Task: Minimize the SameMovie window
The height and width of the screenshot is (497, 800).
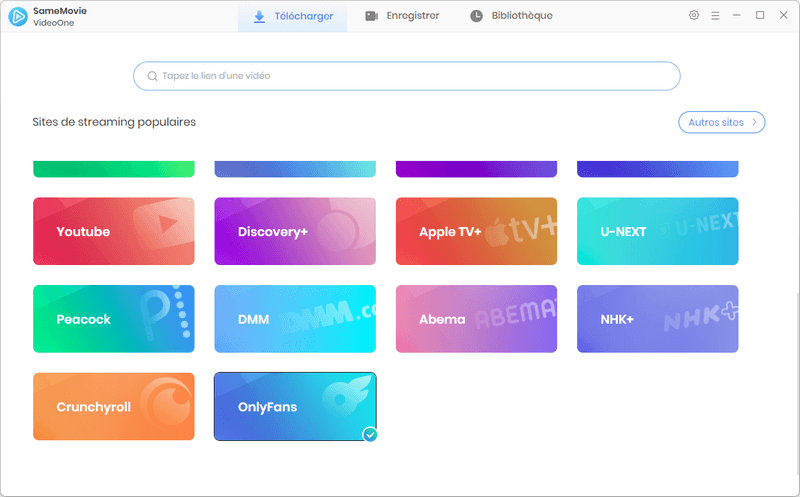Action: 736,15
